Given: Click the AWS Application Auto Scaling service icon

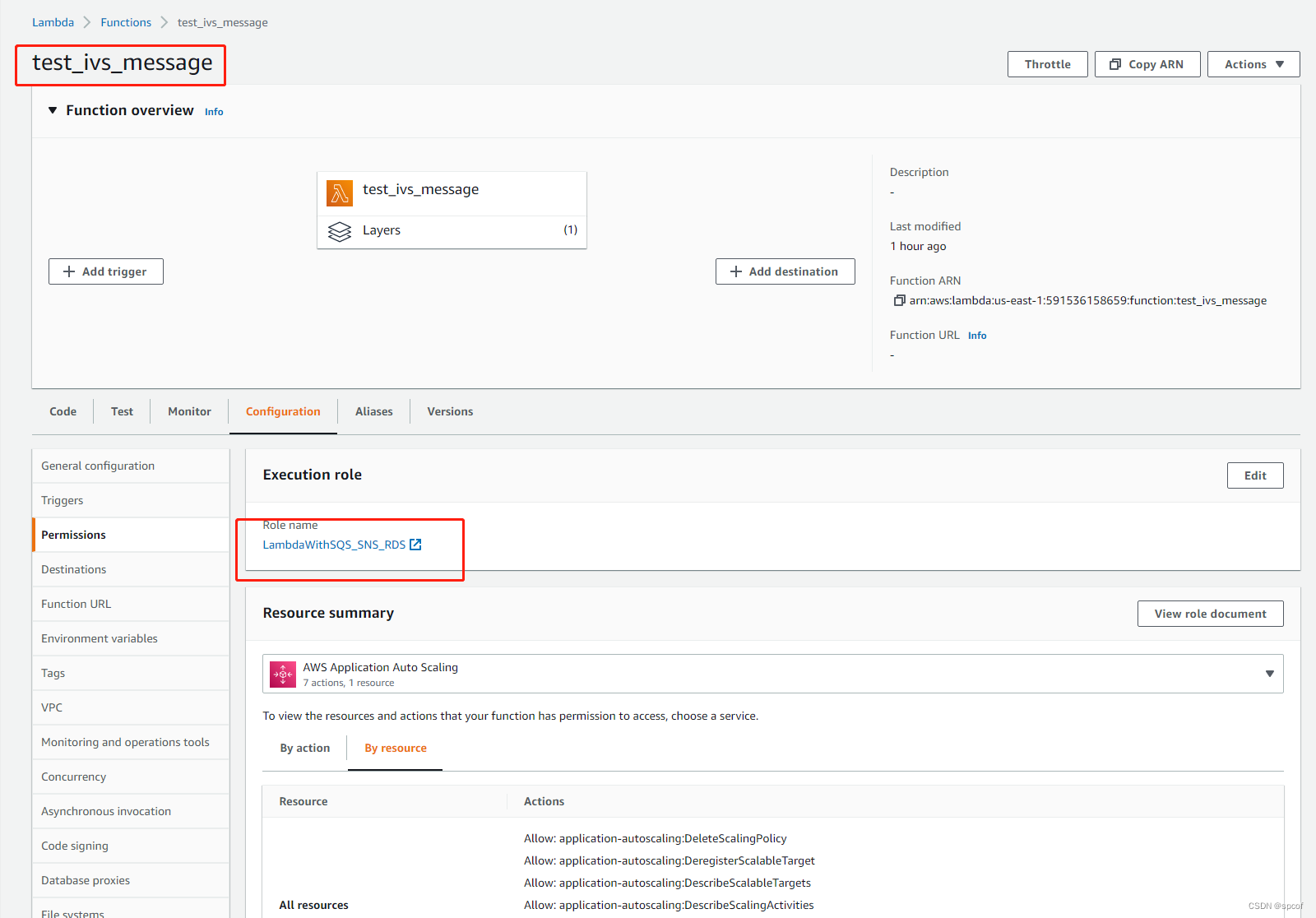Looking at the screenshot, I should point(283,675).
